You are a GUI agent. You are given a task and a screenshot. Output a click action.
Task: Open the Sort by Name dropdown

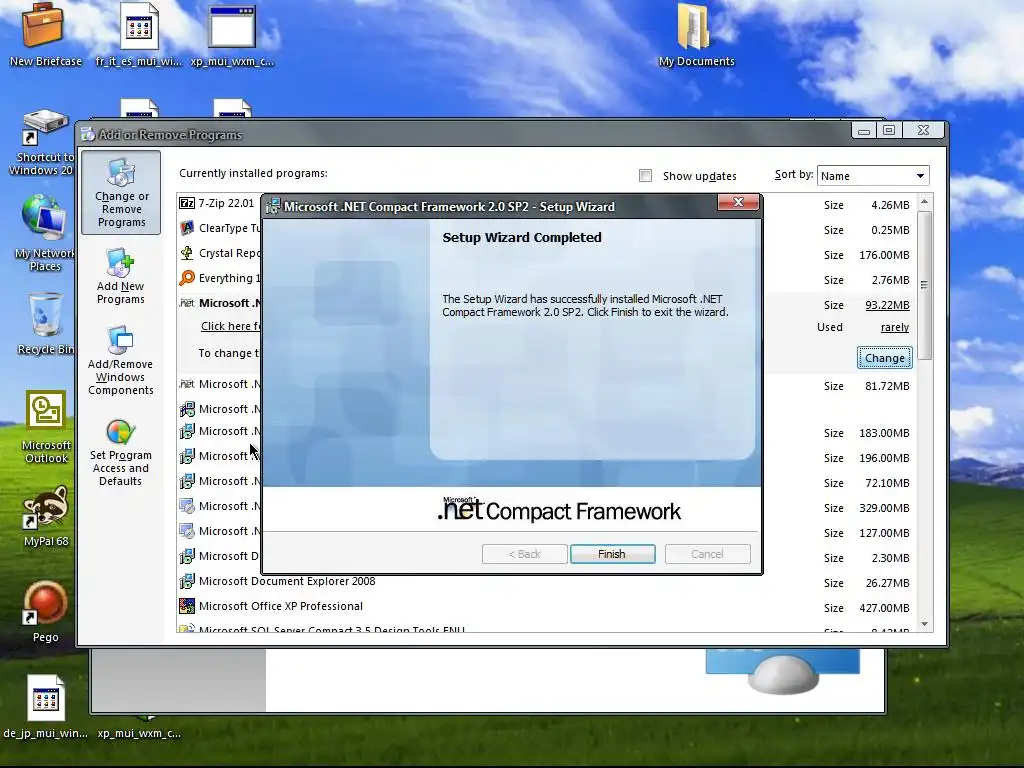coord(872,176)
